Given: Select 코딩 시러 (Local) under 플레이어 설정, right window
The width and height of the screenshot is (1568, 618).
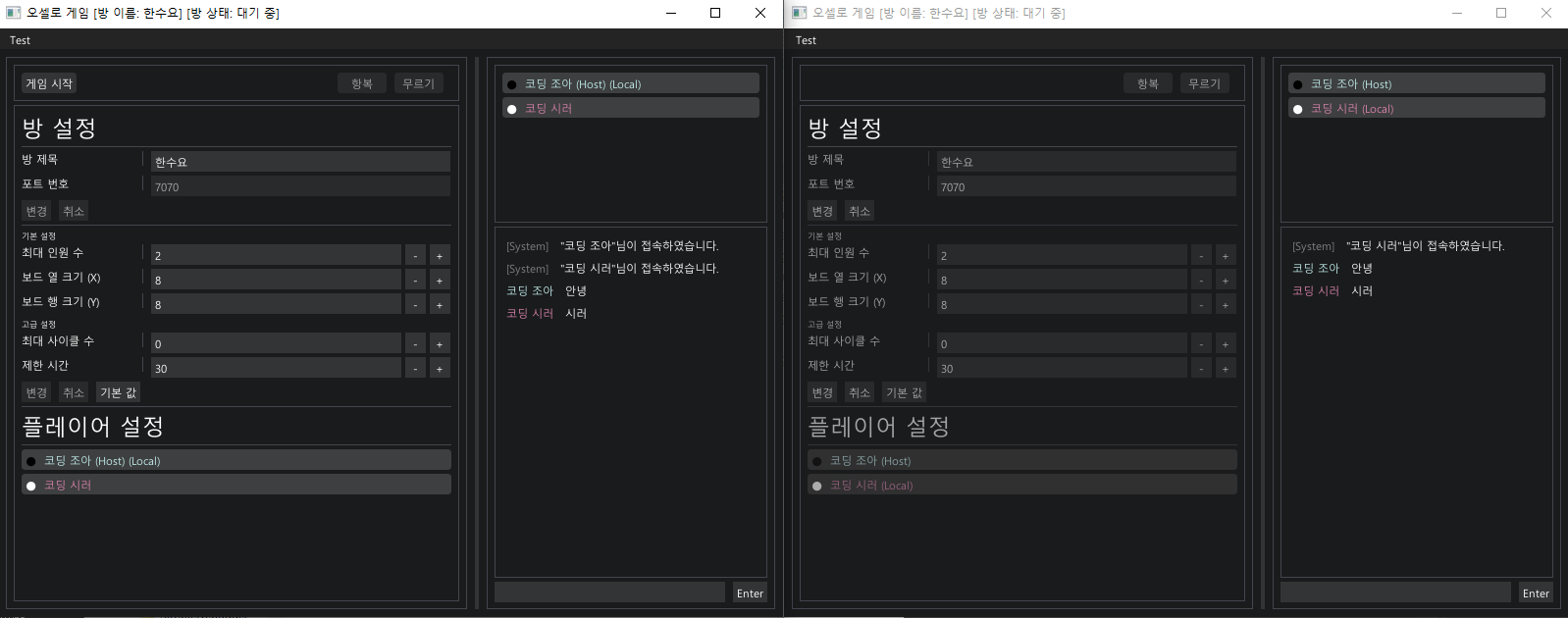Looking at the screenshot, I should click(x=1022, y=485).
